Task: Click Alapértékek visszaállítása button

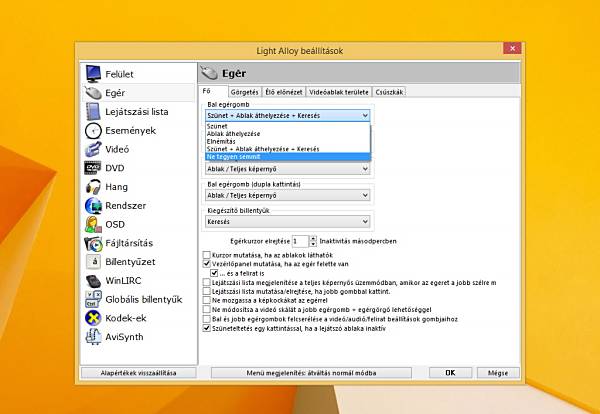Action: (x=139, y=373)
